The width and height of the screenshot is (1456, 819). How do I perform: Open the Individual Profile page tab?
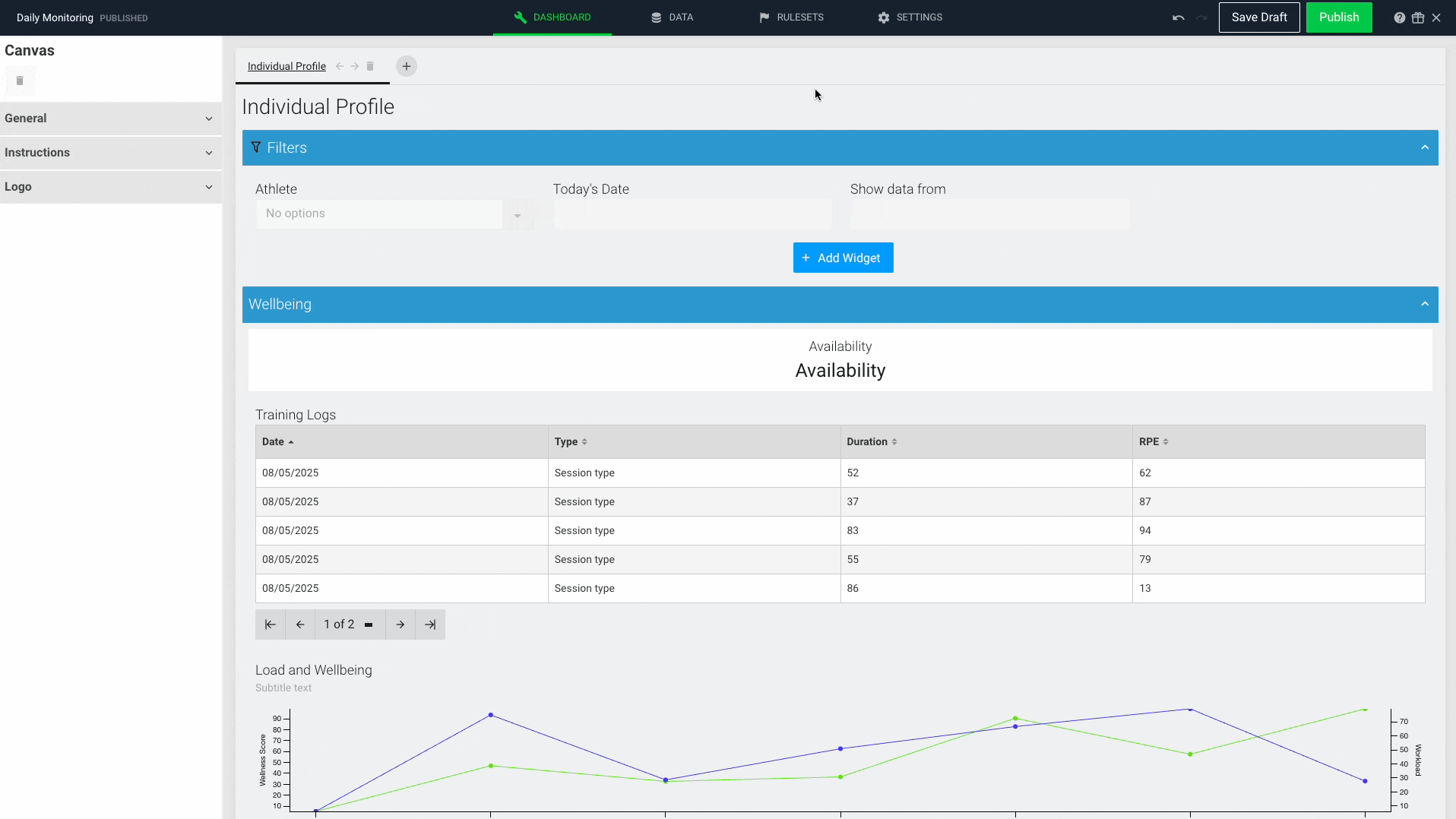286,66
